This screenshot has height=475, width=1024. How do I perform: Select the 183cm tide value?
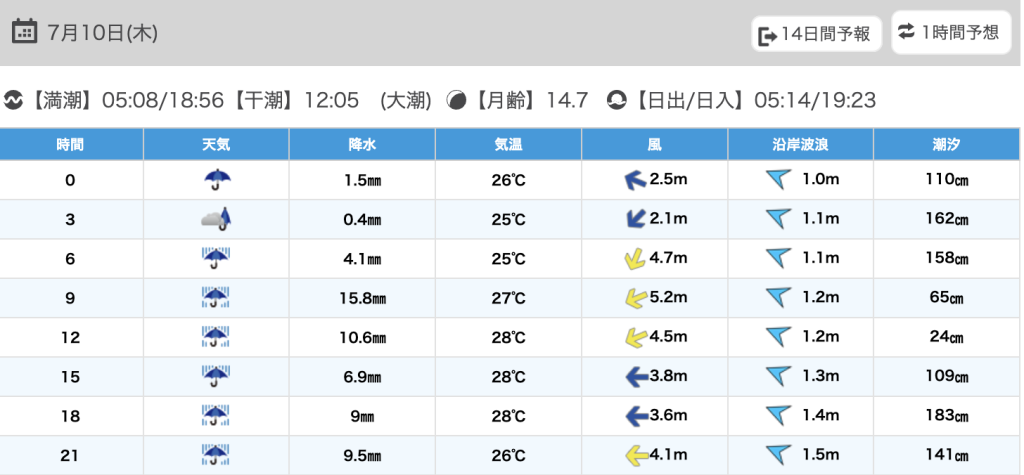(947, 416)
